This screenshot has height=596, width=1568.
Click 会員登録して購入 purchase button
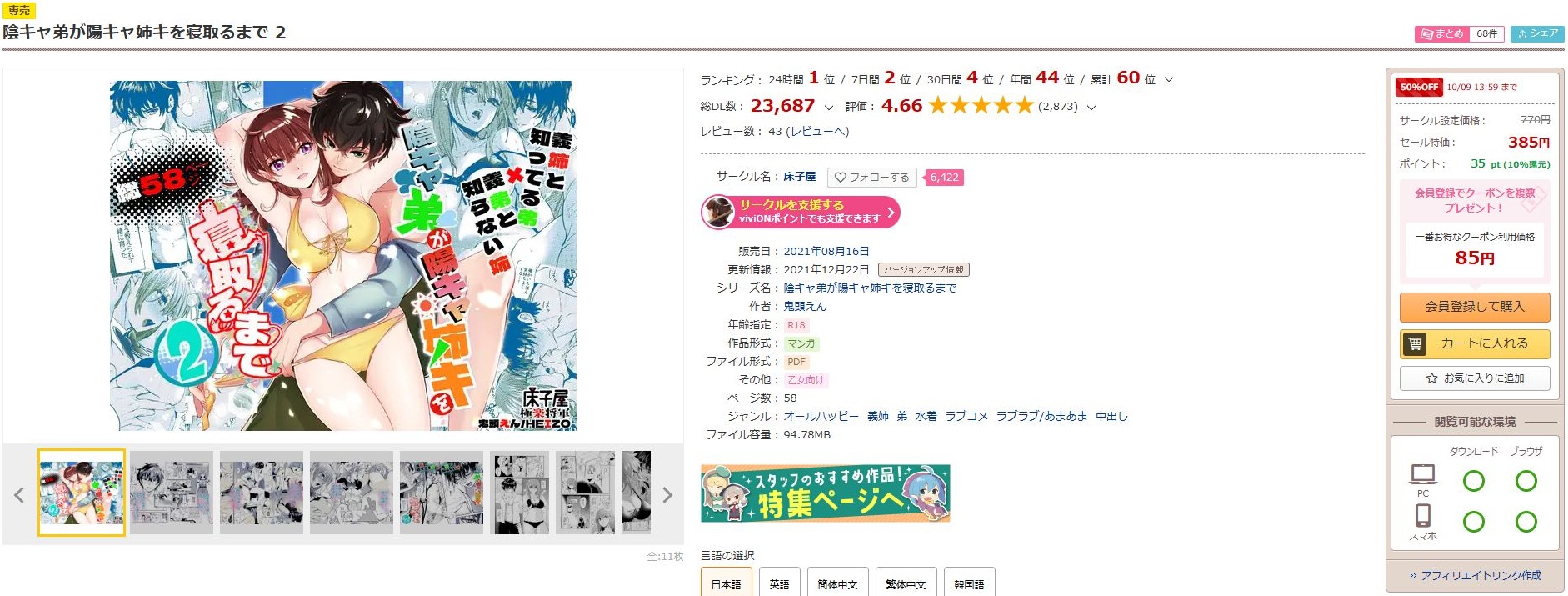point(1475,307)
